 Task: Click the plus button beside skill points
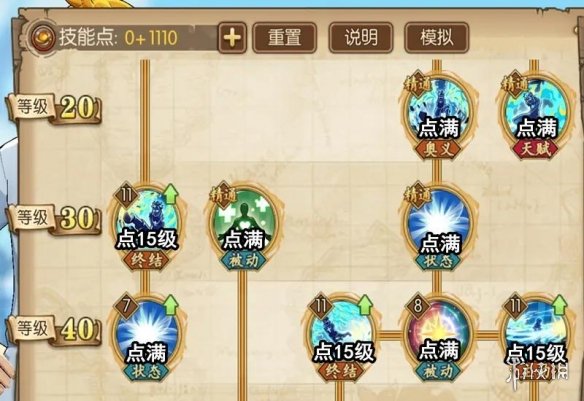(x=232, y=38)
